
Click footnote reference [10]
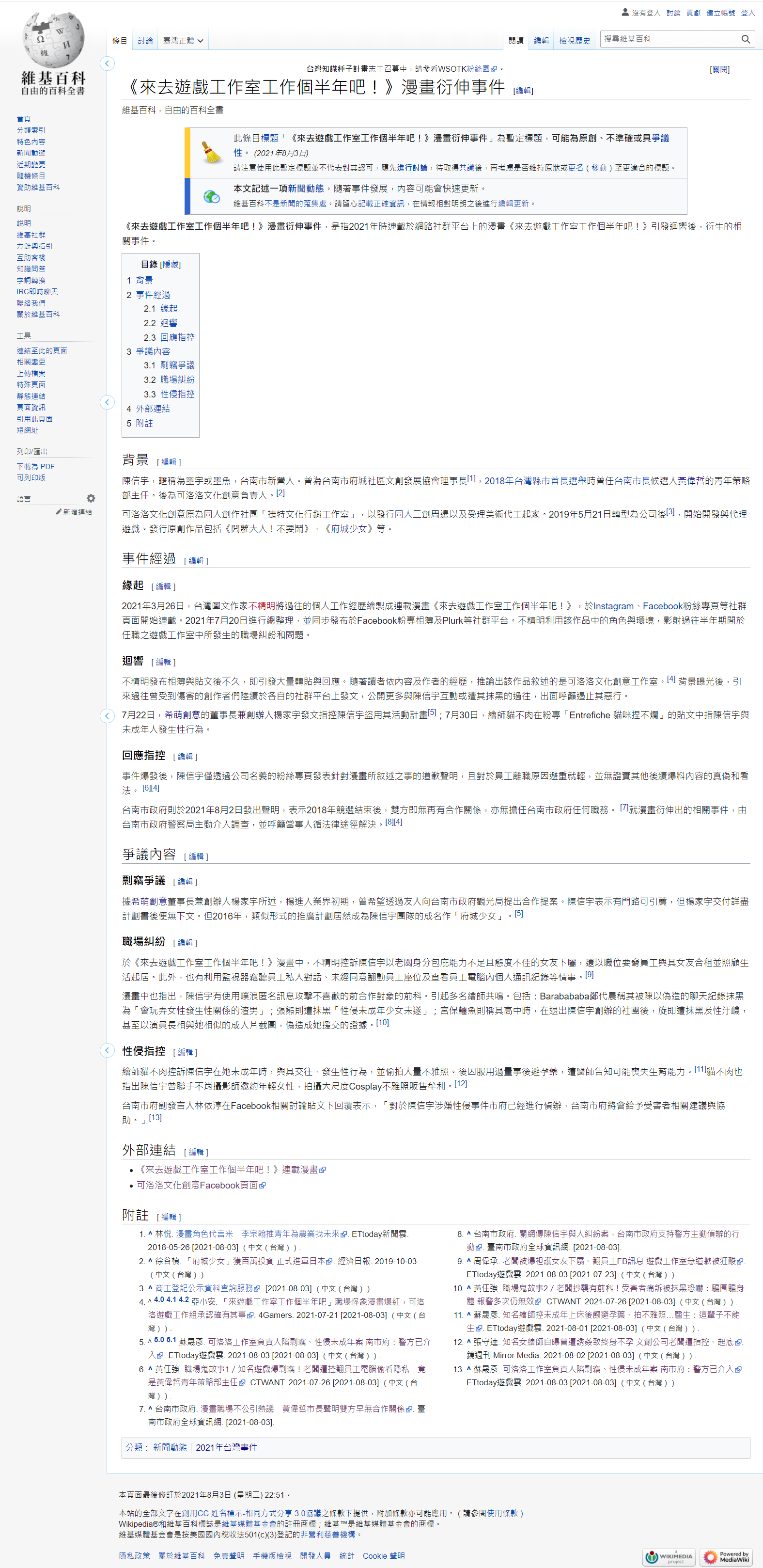382,1023
